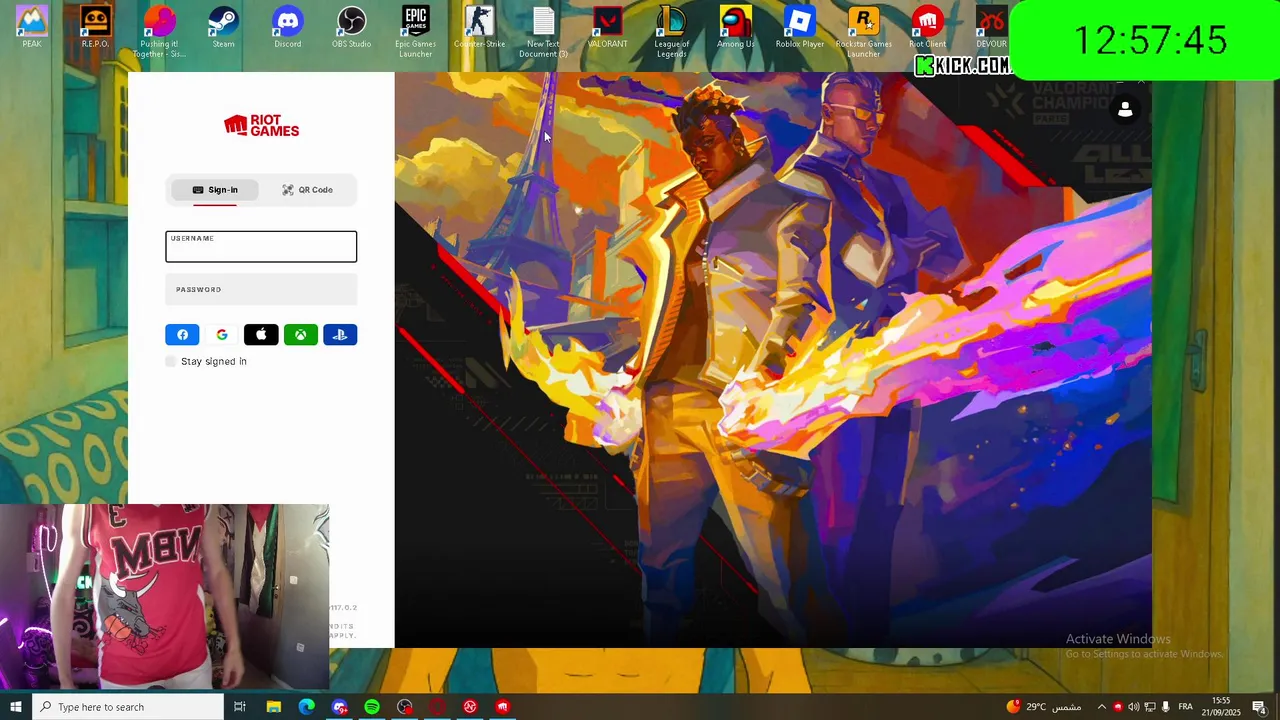Screen dimensions: 1280x720
Task: Open the VALORANT desktop shortcut
Action: 608,28
